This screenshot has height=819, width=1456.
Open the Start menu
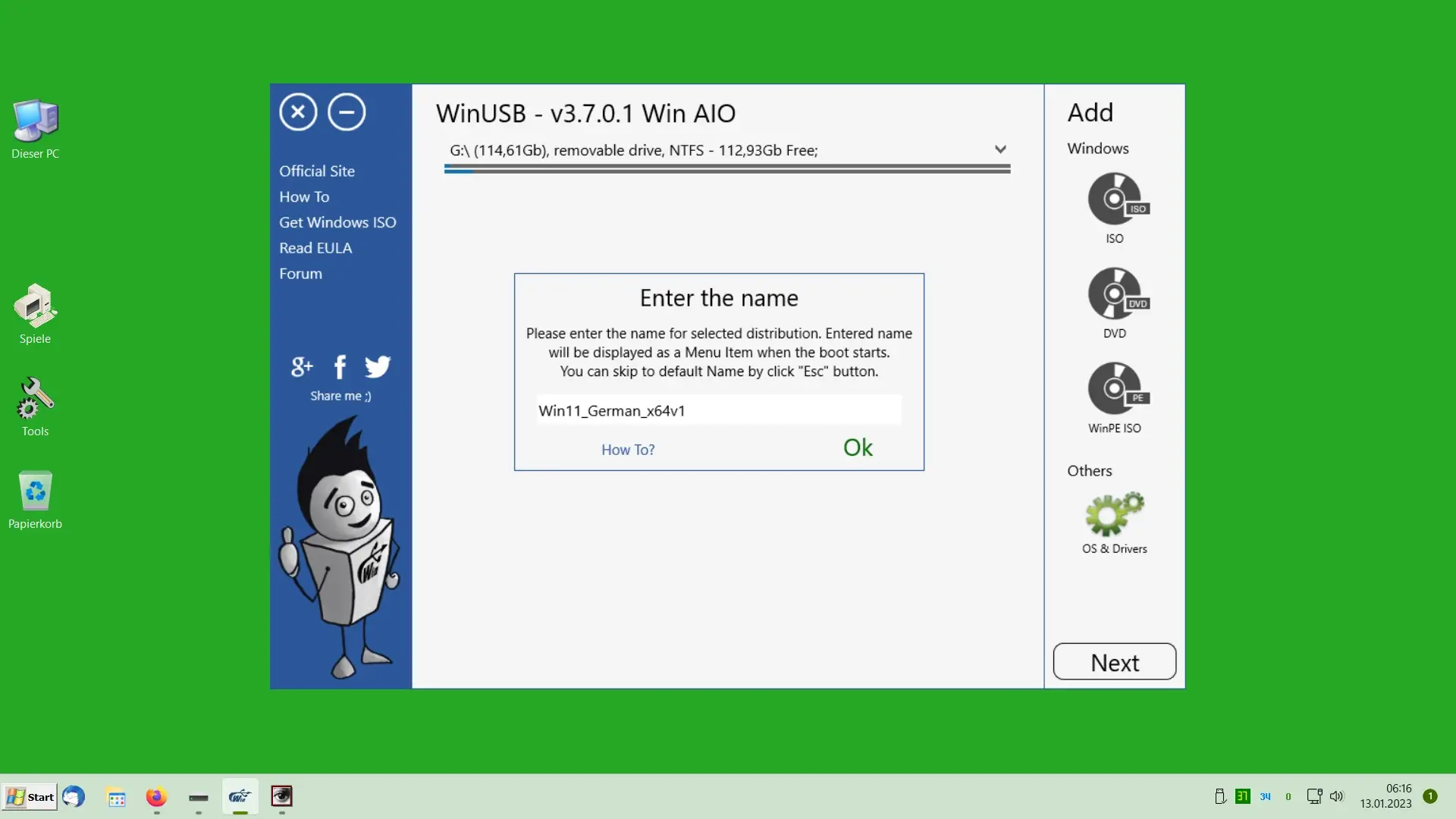[x=30, y=797]
